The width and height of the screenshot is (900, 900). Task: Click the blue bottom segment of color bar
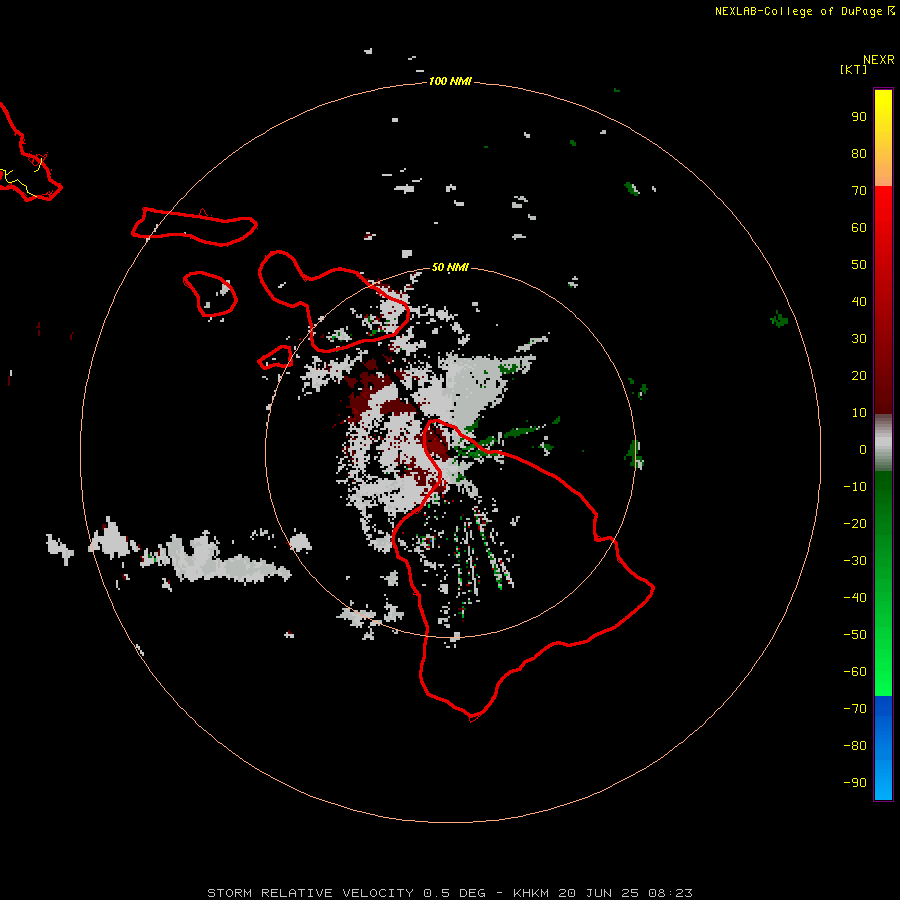click(883, 748)
